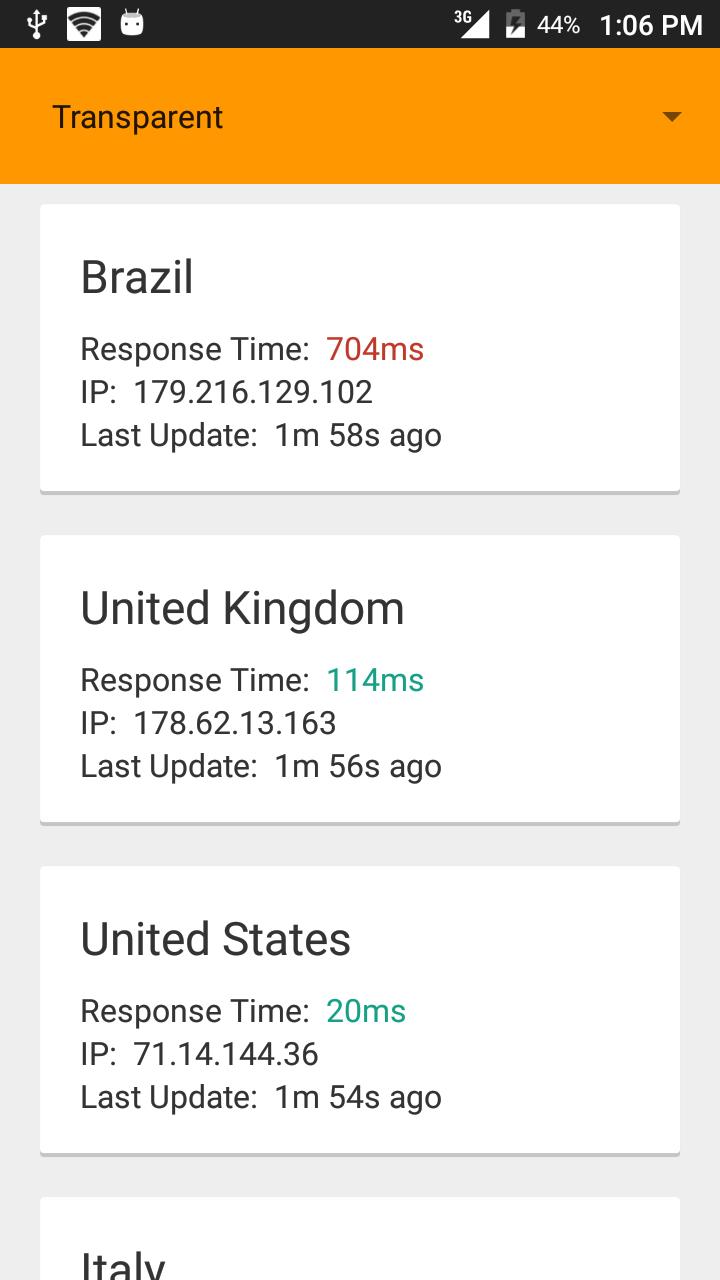Open the United States proxy card
Screen dimensions: 720x1280
coord(360,1010)
